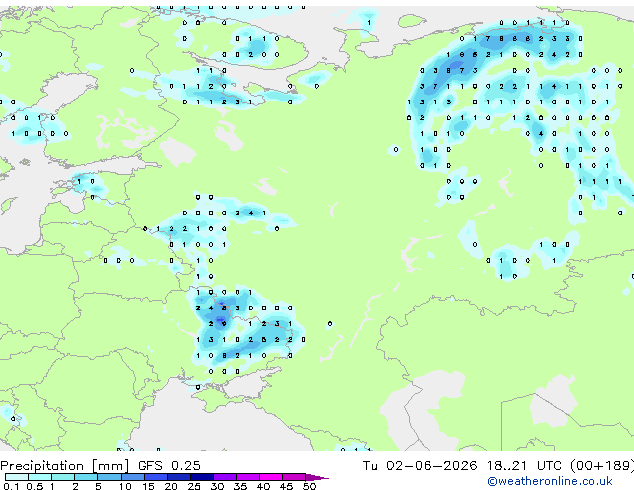The image size is (634, 490).
Task: Select the 0.5–1 mm legend swatch
Action: point(40,477)
